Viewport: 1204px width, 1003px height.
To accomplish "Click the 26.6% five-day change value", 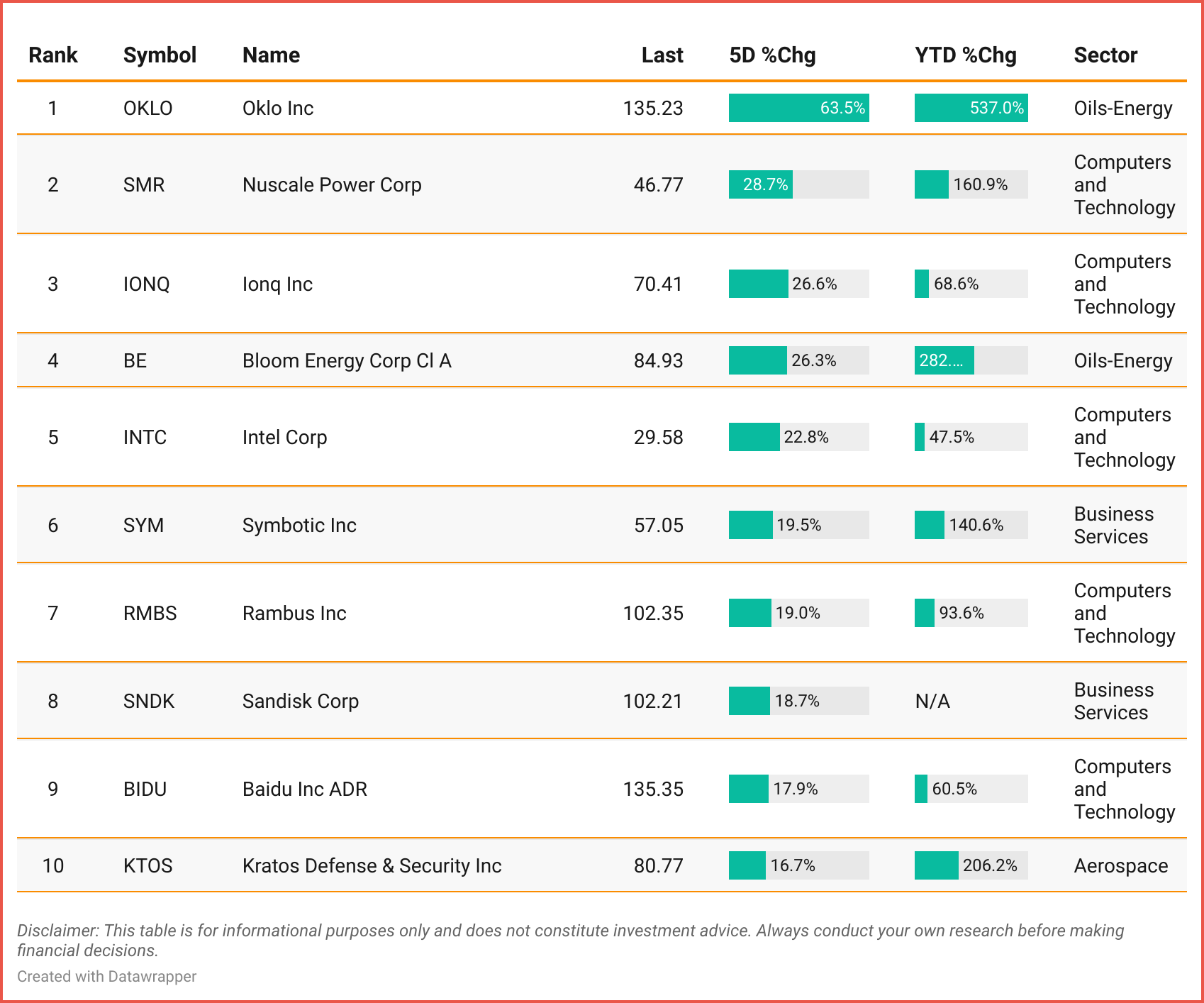I will click(x=814, y=284).
